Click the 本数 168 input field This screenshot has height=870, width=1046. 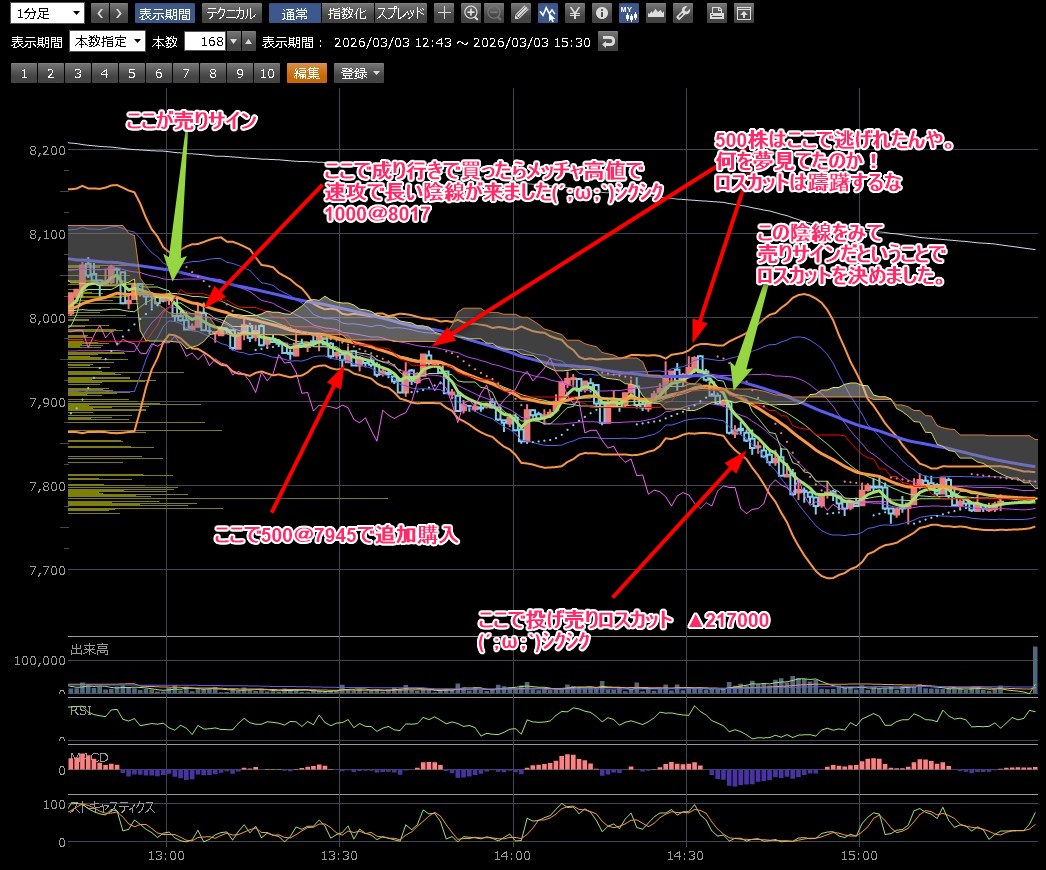pyautogui.click(x=205, y=42)
